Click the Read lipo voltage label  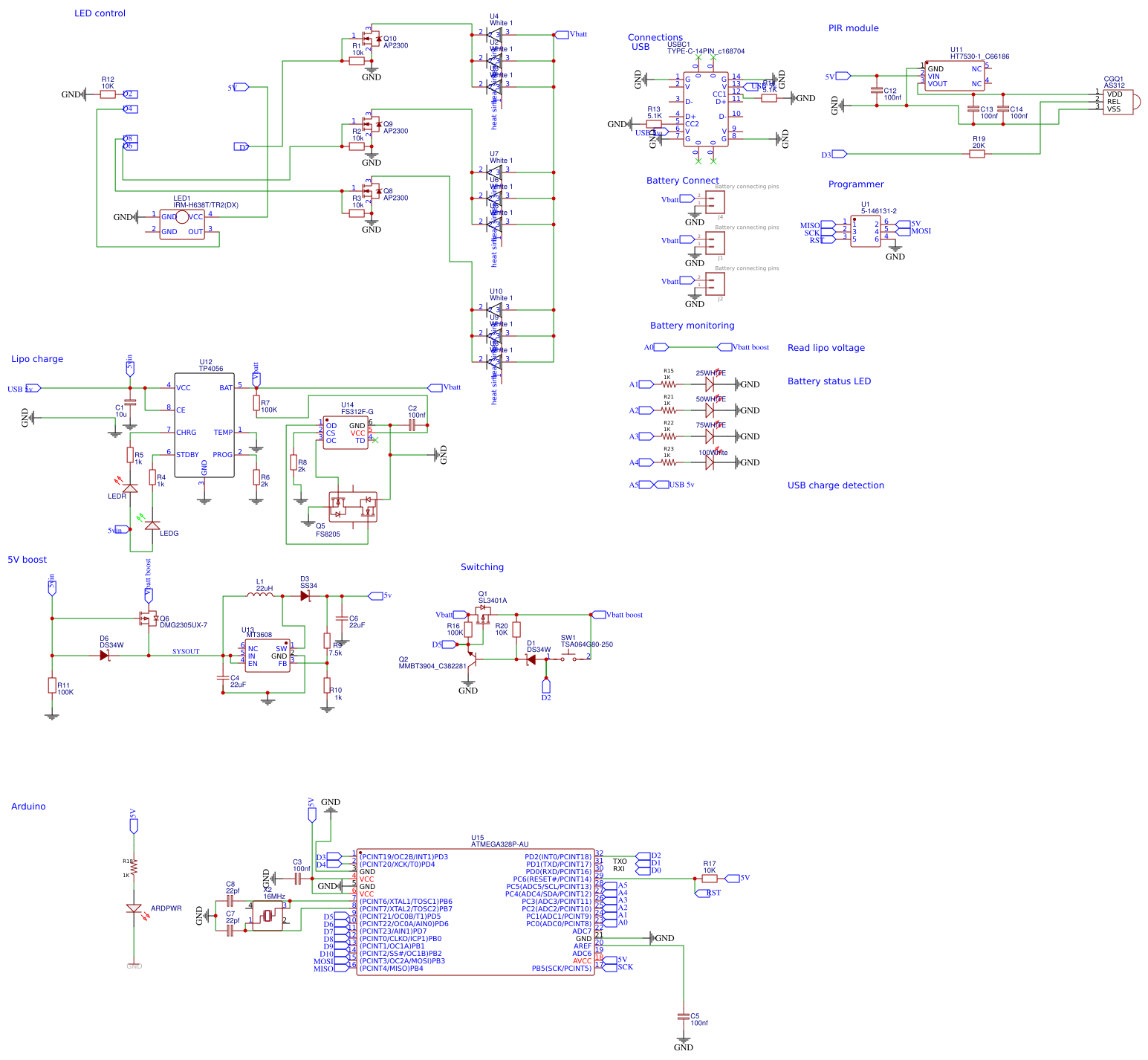(826, 348)
